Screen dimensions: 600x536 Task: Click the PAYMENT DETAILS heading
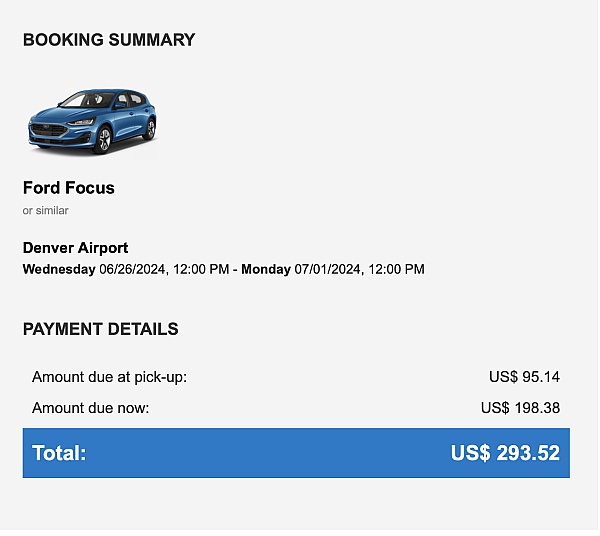point(101,329)
